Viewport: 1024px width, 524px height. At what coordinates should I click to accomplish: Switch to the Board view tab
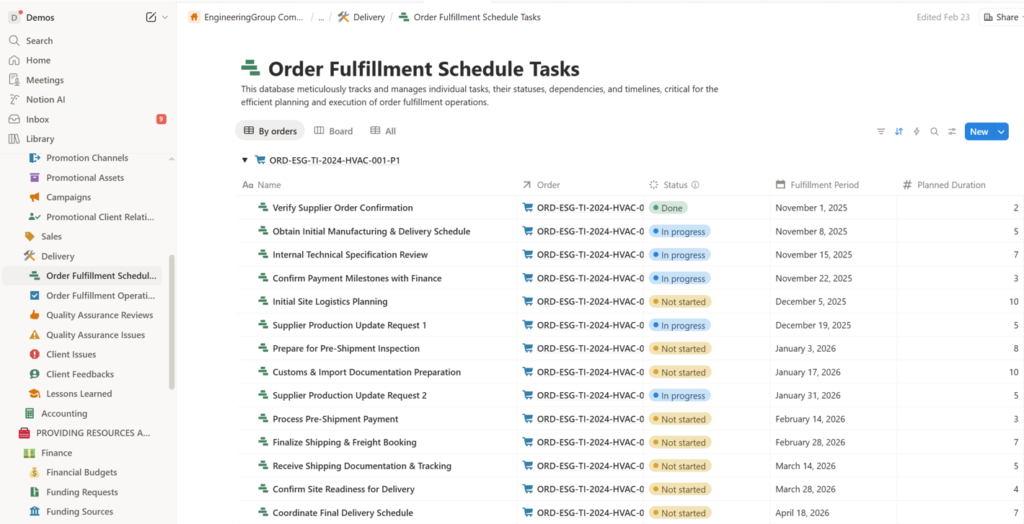[333, 131]
